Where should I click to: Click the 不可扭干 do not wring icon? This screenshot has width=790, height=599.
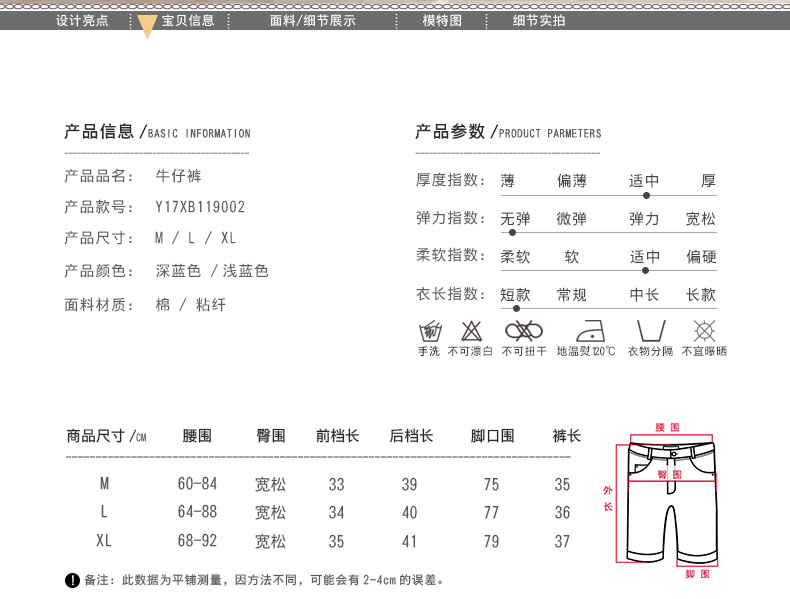click(524, 331)
